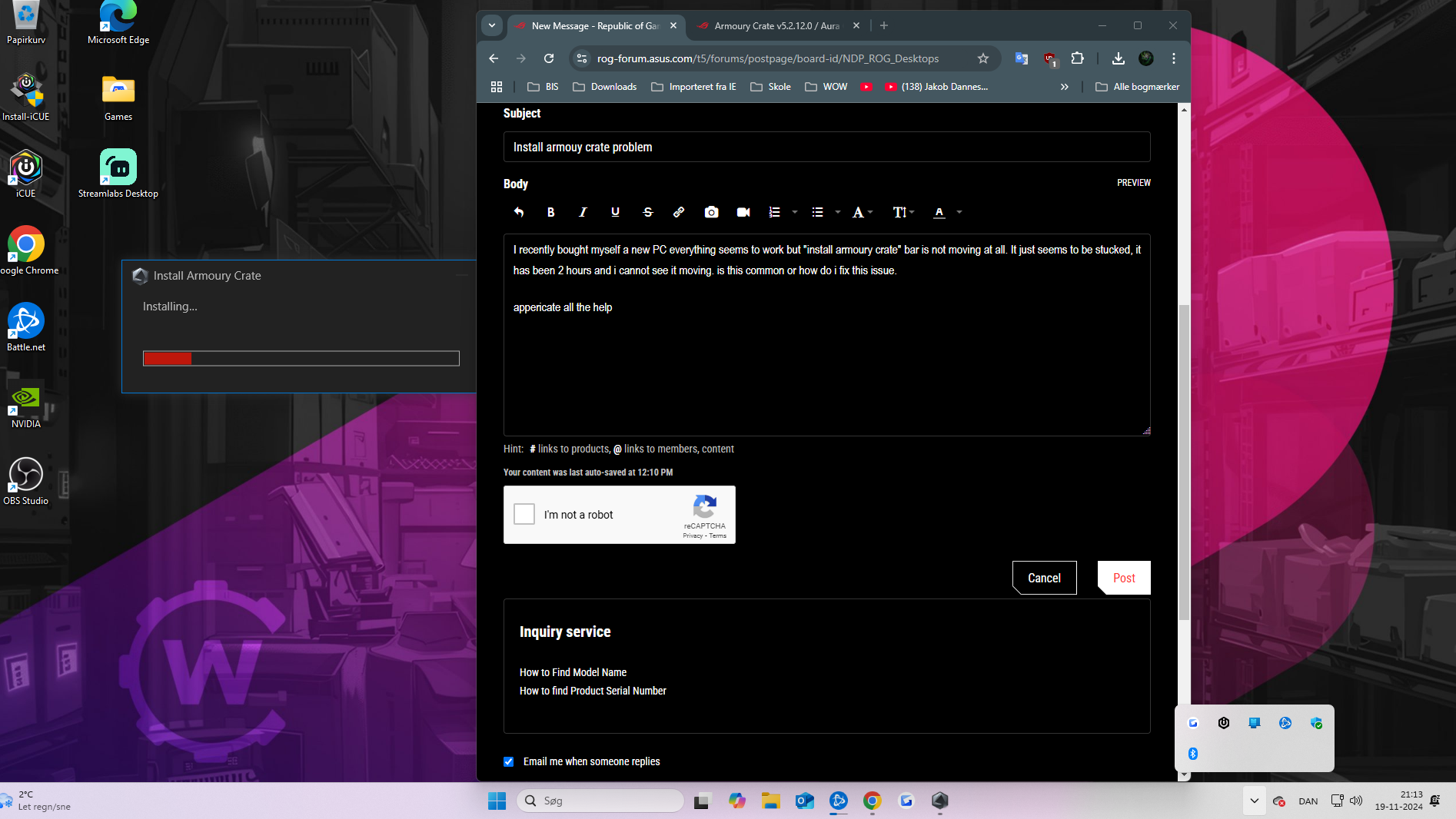The height and width of the screenshot is (819, 1456).
Task: Open the volume control in the system tray
Action: (1356, 801)
